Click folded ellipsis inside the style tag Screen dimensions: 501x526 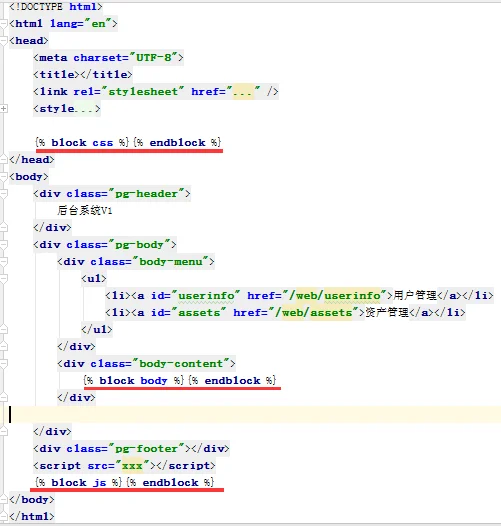tap(84, 109)
